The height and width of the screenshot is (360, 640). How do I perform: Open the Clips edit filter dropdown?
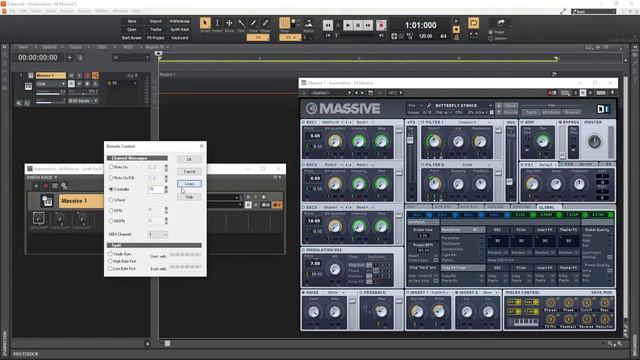tap(51, 84)
